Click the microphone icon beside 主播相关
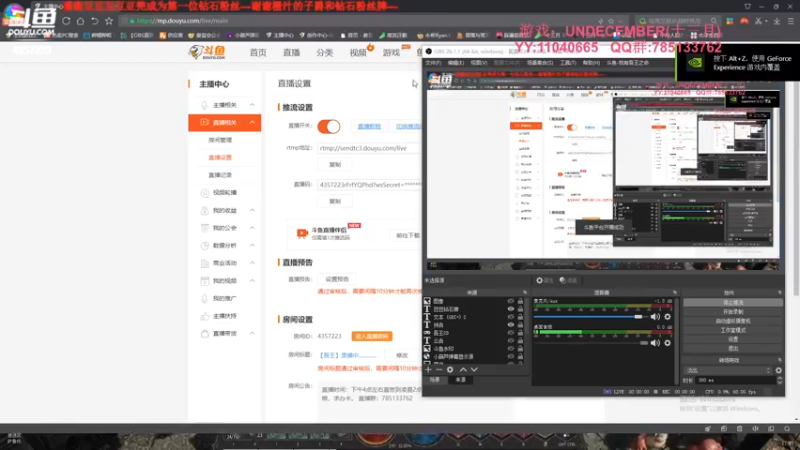This screenshot has height=450, width=800. (x=204, y=105)
